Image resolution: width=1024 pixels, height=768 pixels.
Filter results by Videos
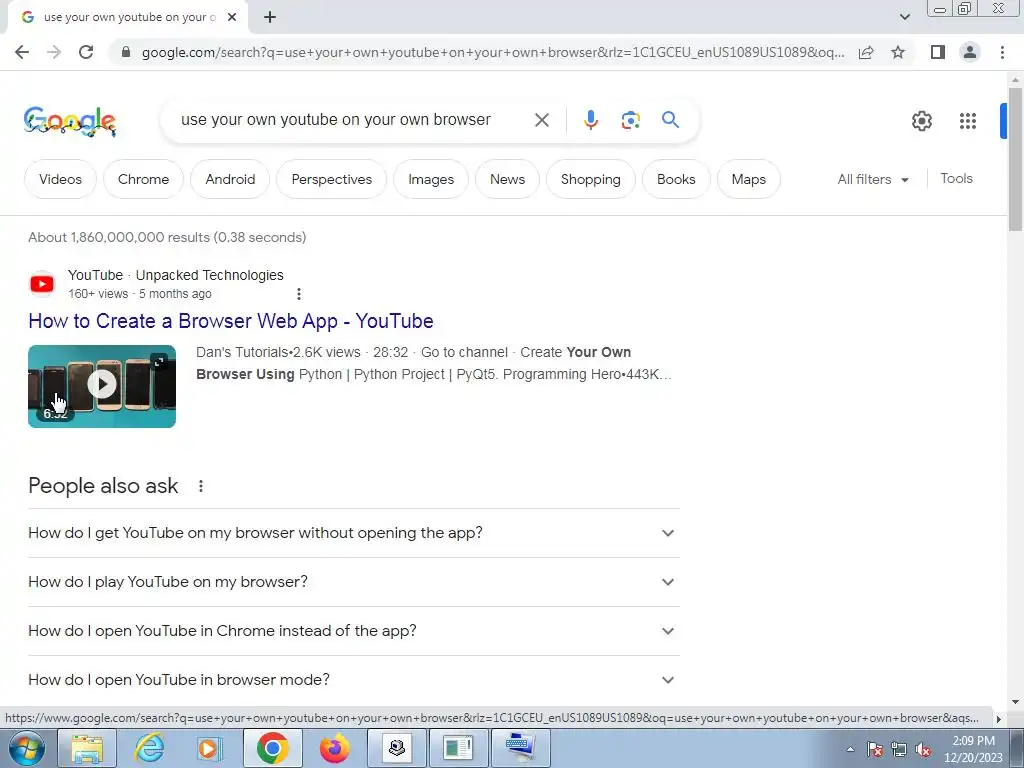(60, 179)
